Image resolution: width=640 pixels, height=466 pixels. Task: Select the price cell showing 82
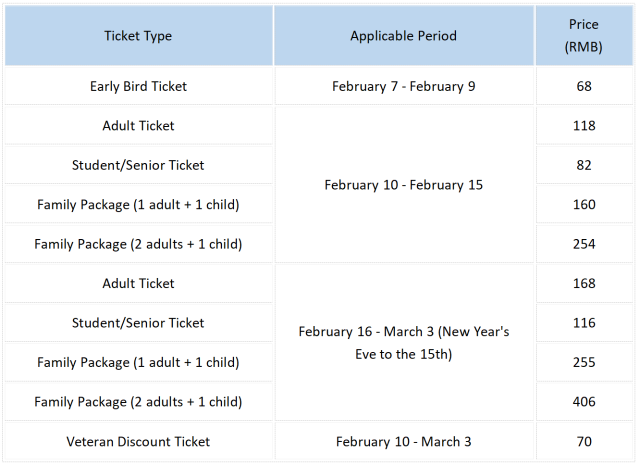coord(585,165)
